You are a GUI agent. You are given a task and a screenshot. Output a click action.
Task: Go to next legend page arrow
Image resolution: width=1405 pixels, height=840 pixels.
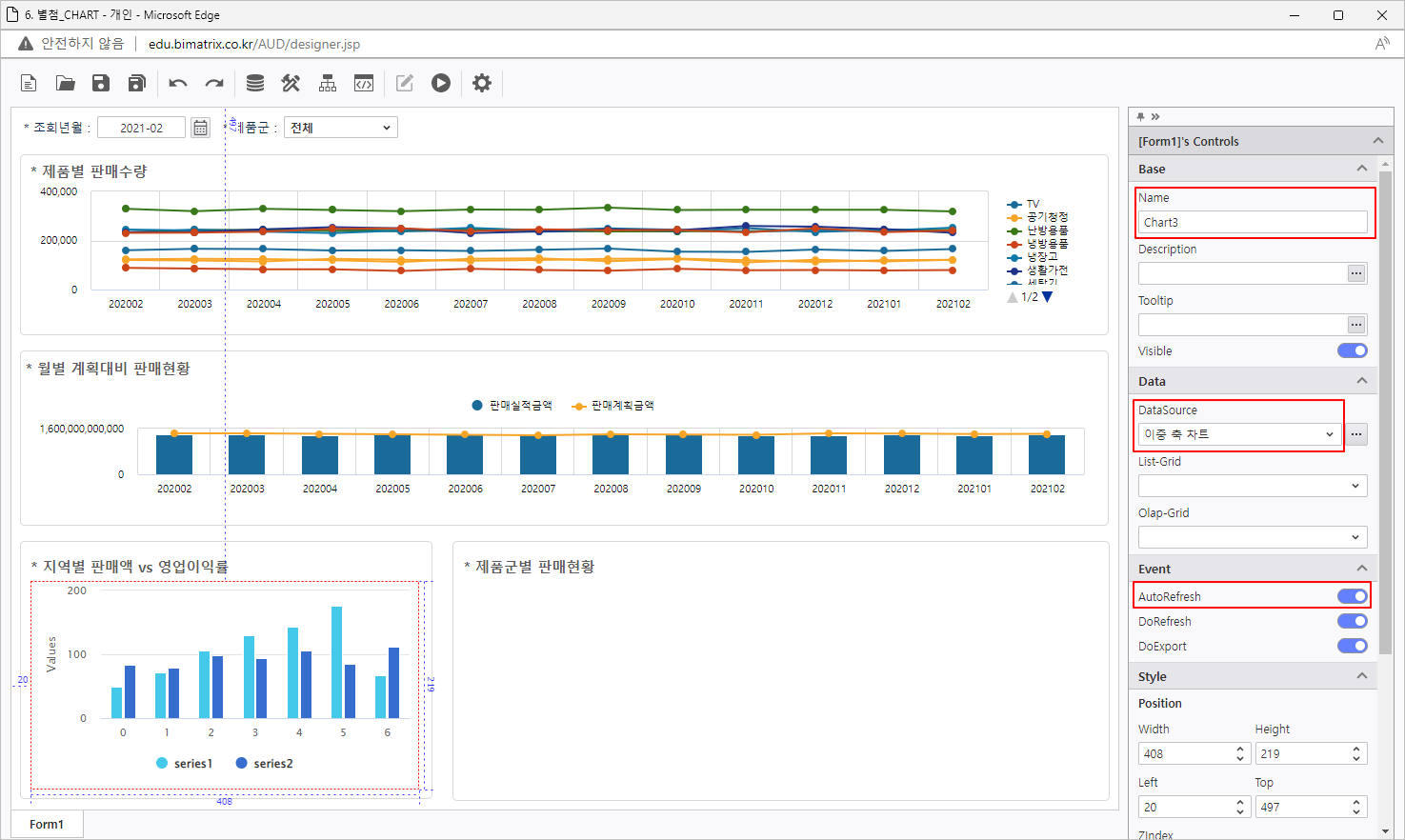tap(1048, 297)
